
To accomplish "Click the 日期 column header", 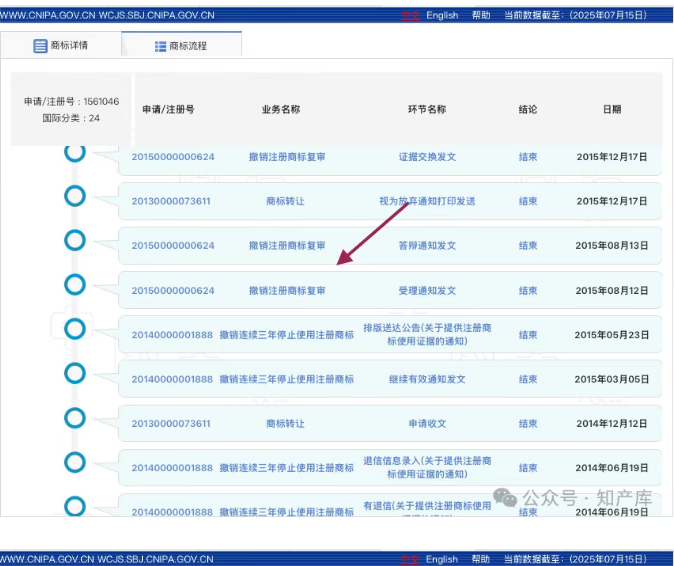I will 612,109.
